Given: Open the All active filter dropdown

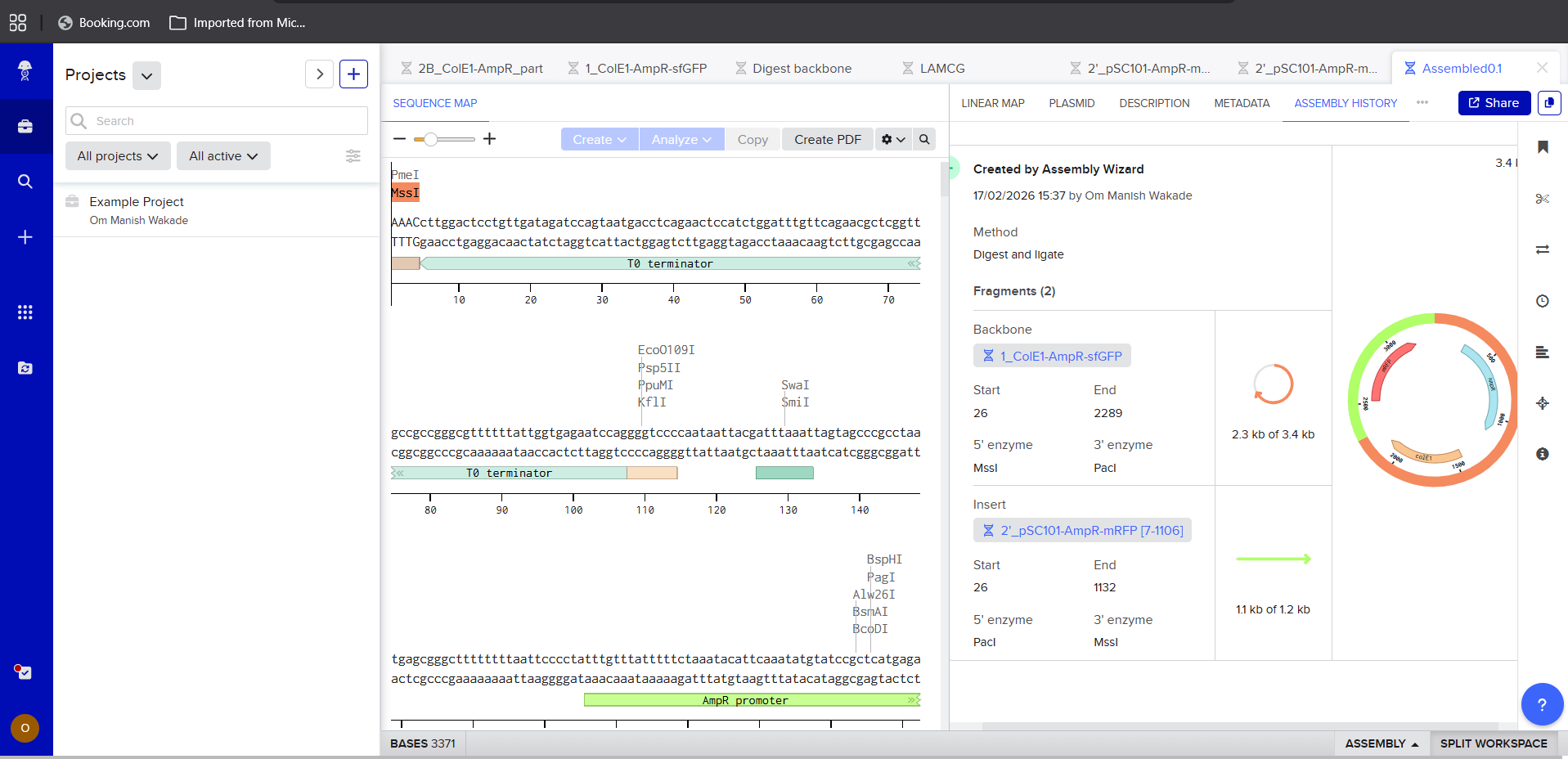Looking at the screenshot, I should point(223,156).
